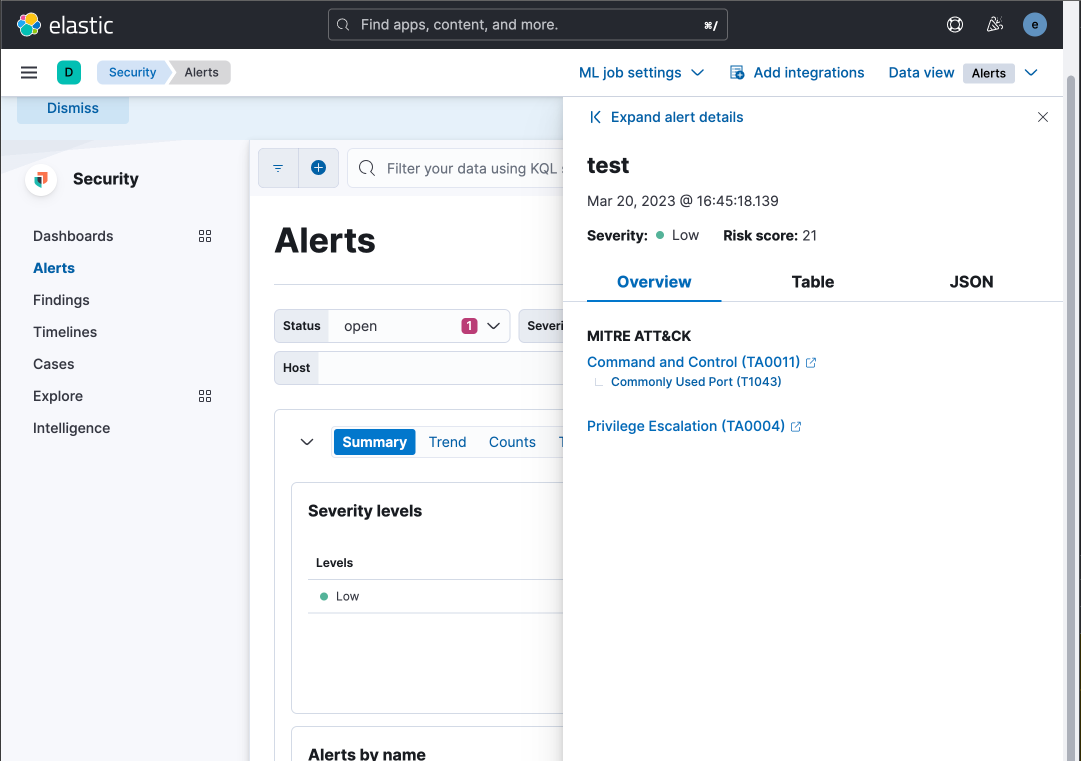Click the Security heading in sidebar
1081x761 pixels.
click(x=105, y=179)
